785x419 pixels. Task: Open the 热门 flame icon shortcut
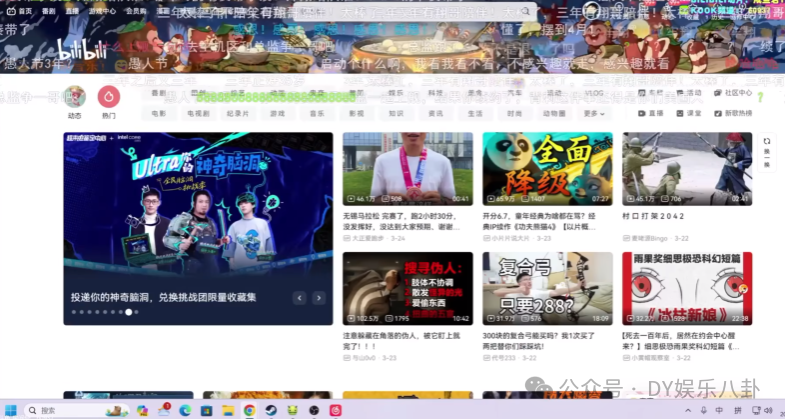pyautogui.click(x=109, y=97)
